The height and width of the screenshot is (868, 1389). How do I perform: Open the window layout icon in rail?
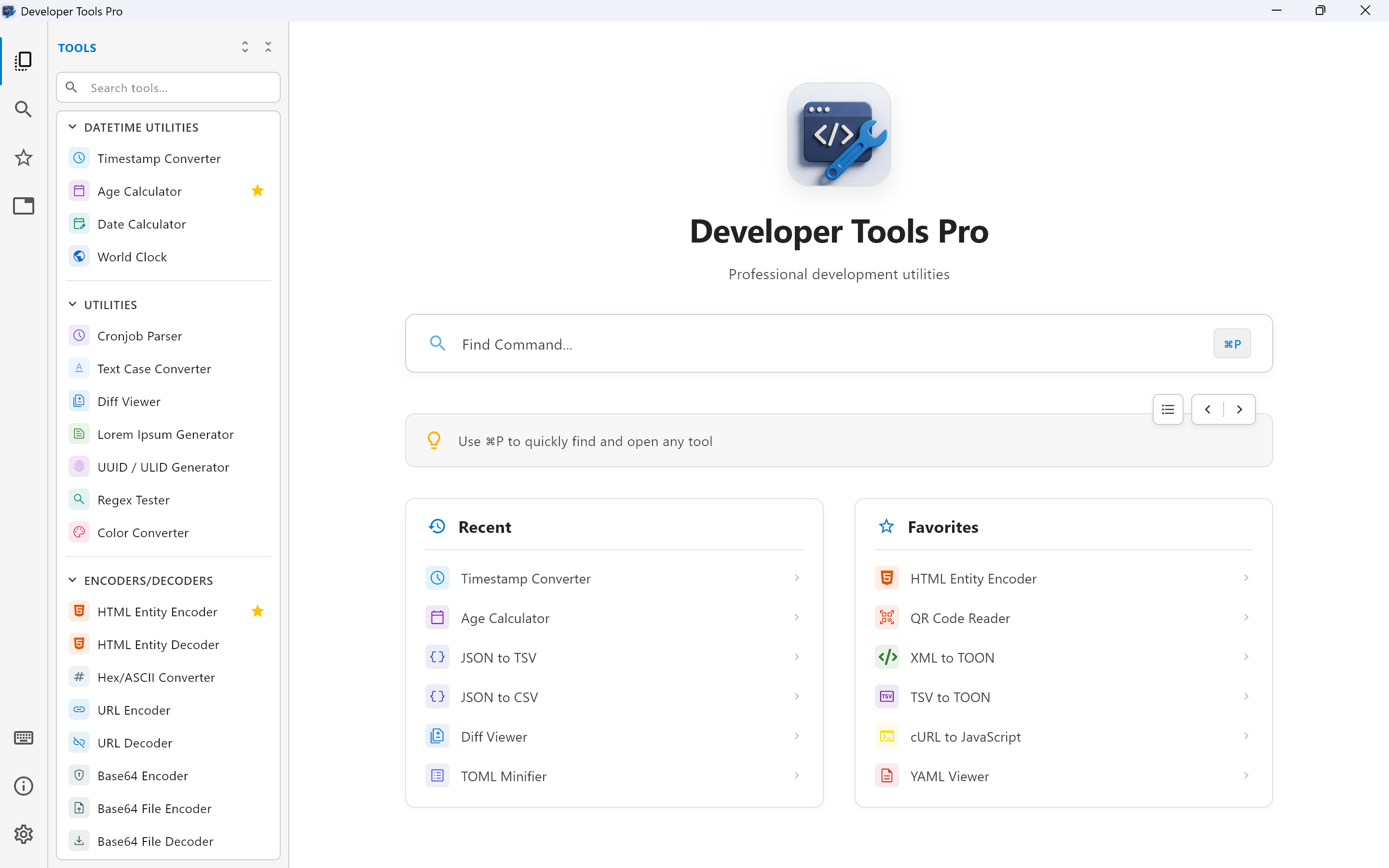[23, 206]
